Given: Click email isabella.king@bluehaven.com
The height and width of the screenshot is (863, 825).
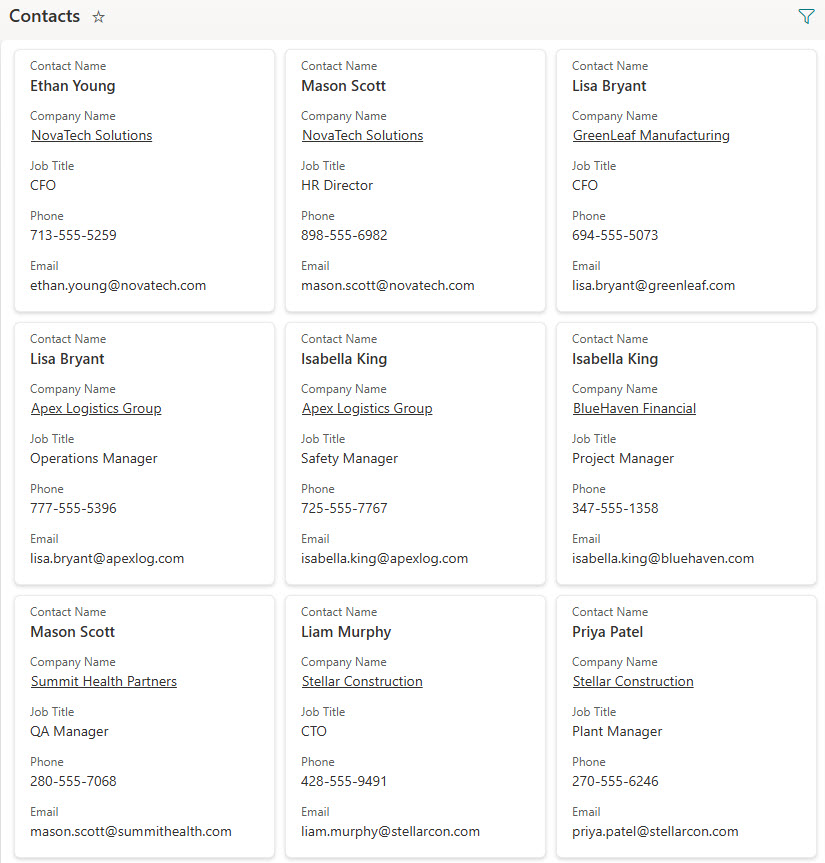Looking at the screenshot, I should tap(663, 559).
